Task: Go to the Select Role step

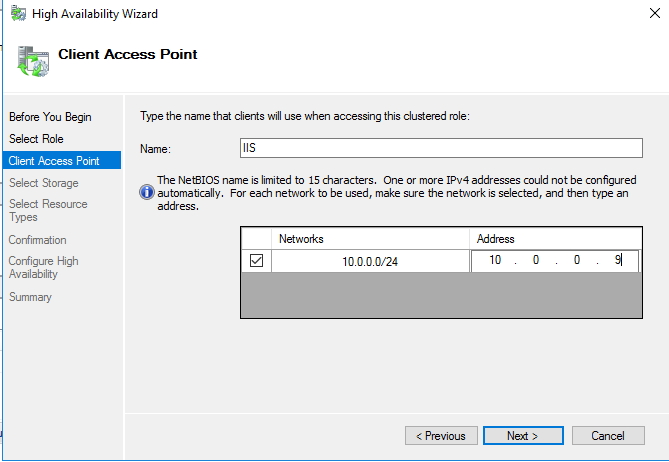Action: pos(36,139)
